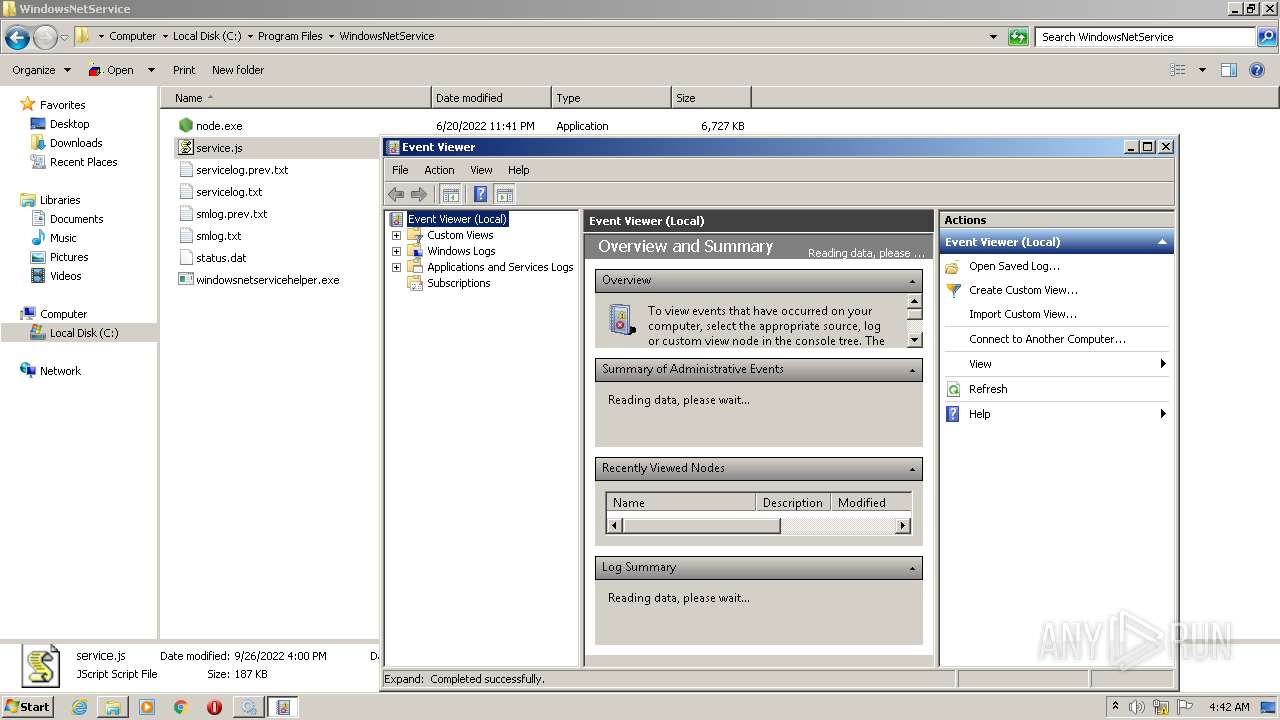Viewport: 1280px width, 720px height.
Task: Sort Recently Viewed Nodes by Modified column
Action: point(871,503)
